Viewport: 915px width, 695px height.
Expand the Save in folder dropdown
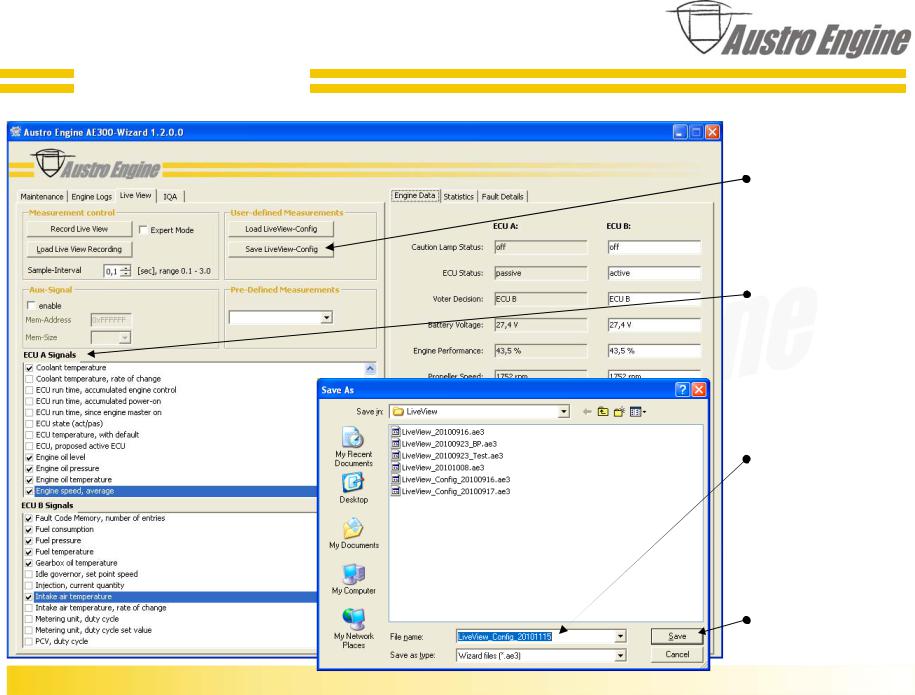pyautogui.click(x=563, y=412)
